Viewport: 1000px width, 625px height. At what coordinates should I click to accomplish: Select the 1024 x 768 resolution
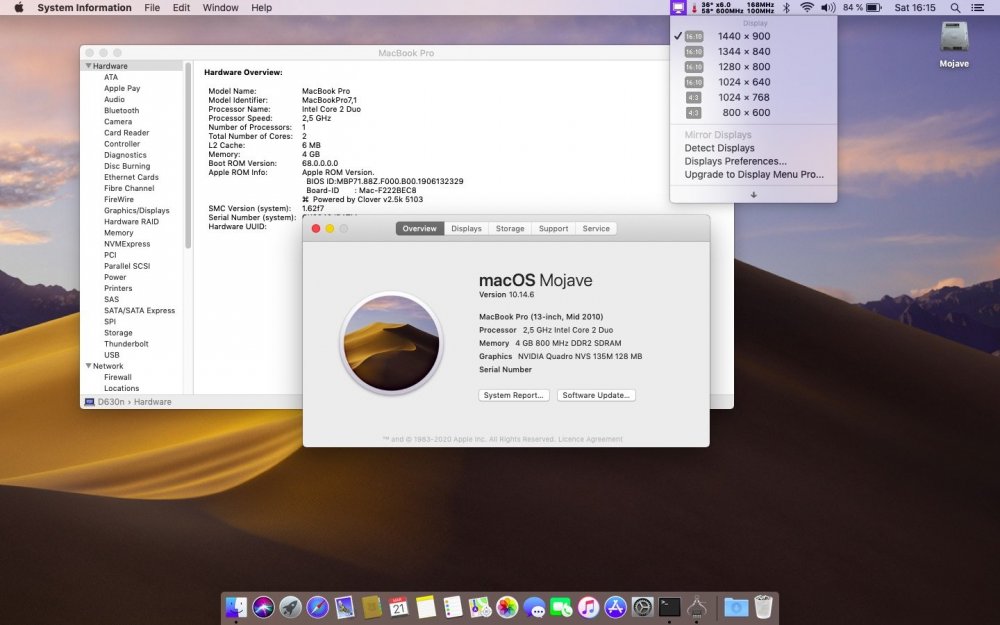tap(744, 97)
